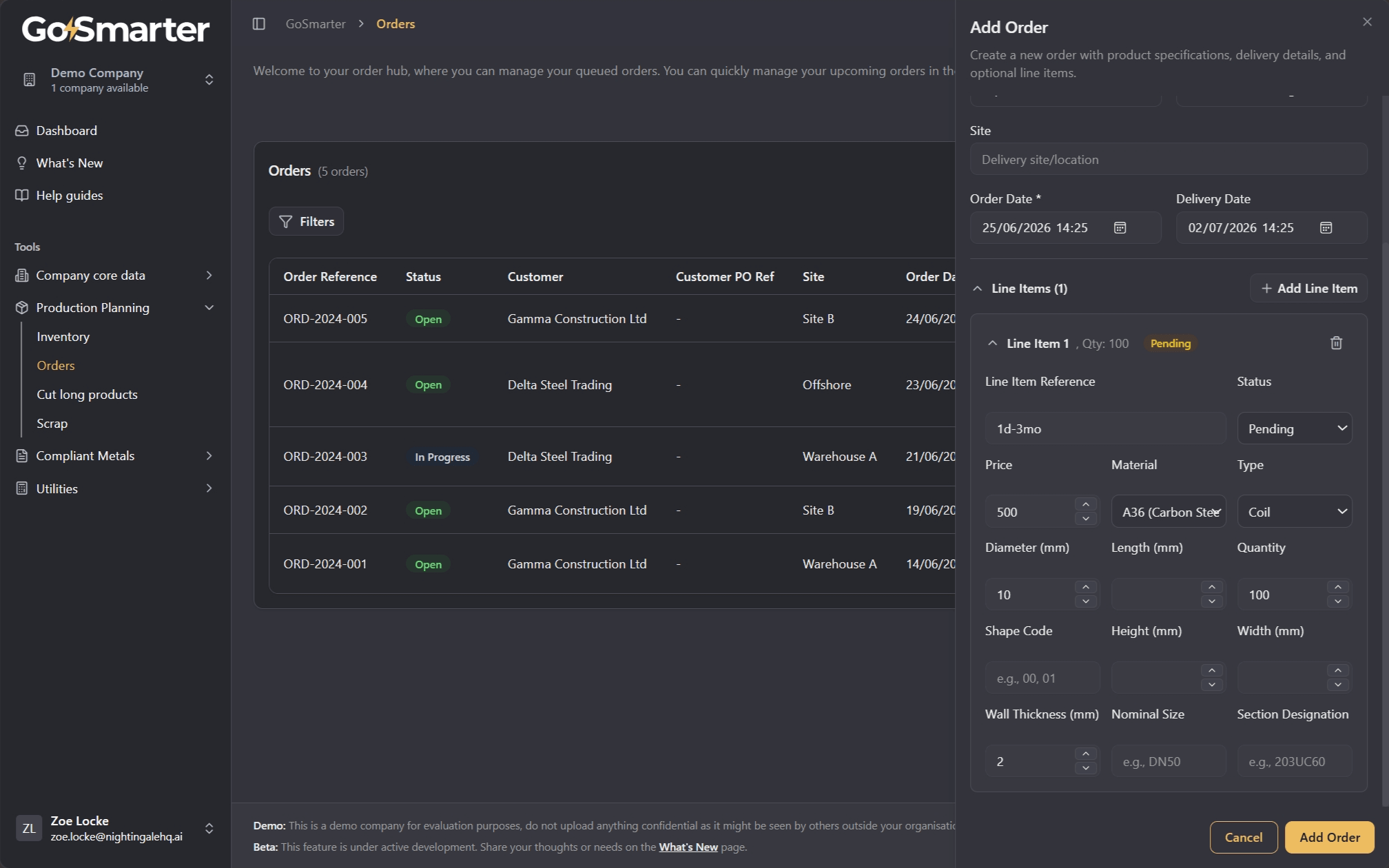Open Help guides

[69, 196]
